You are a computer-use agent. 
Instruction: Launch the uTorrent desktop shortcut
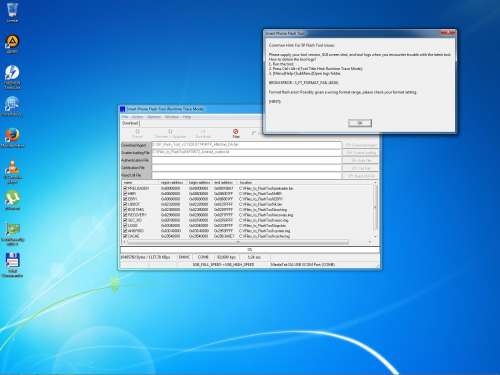point(12,201)
